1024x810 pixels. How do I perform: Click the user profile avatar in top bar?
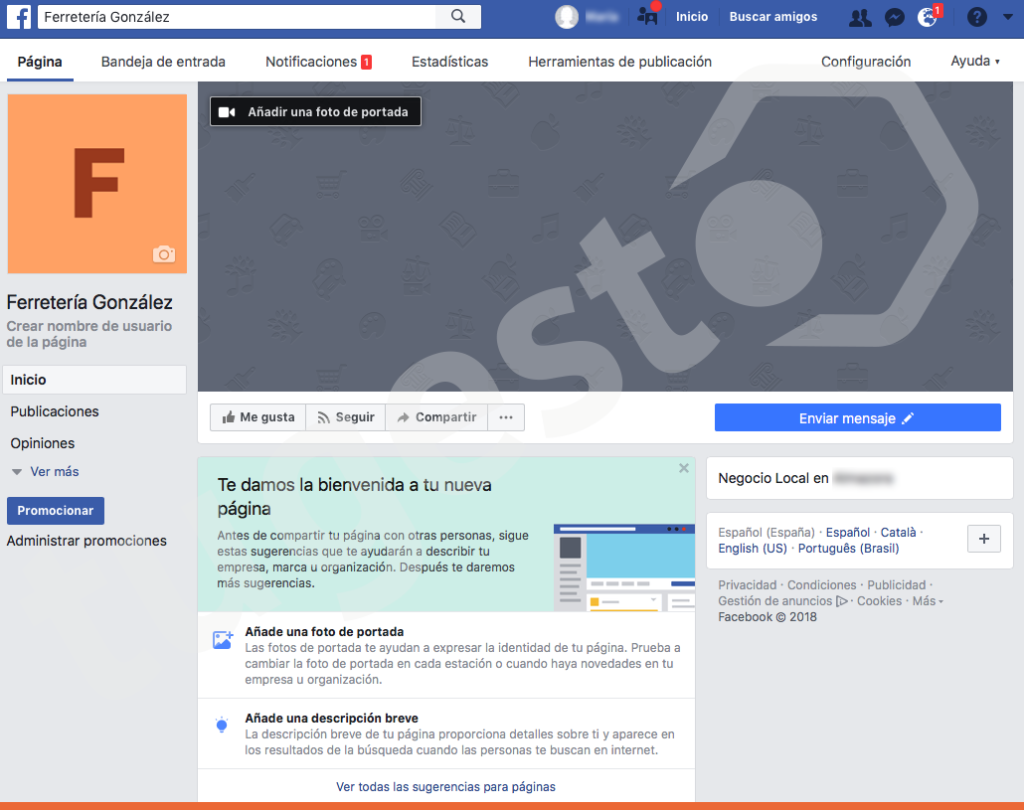[x=567, y=17]
